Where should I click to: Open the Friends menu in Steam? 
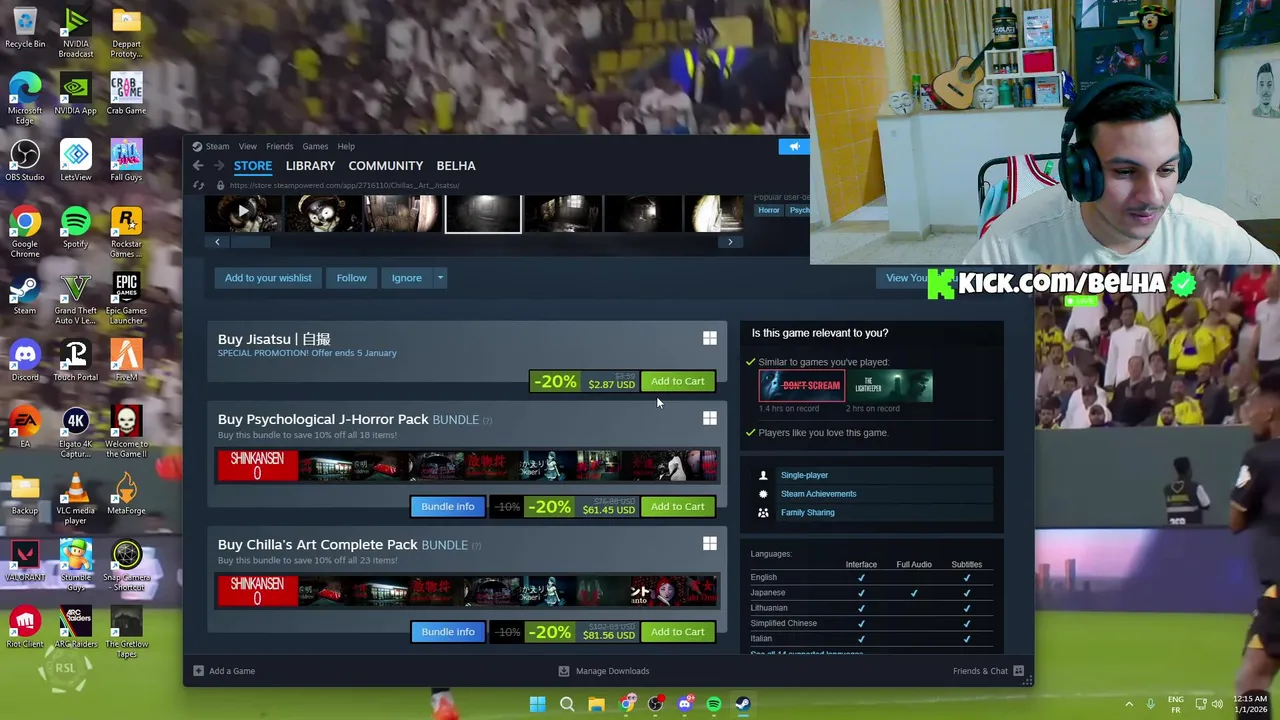click(x=280, y=146)
